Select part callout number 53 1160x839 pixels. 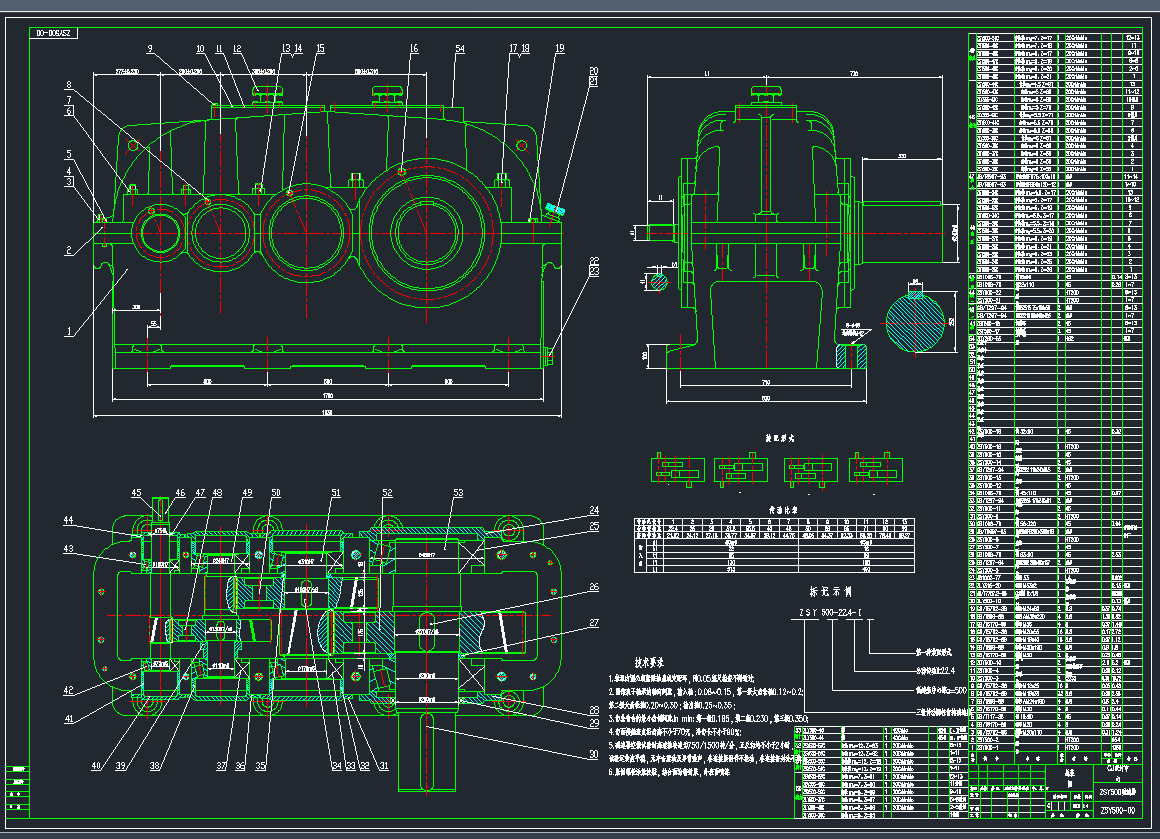coord(458,493)
